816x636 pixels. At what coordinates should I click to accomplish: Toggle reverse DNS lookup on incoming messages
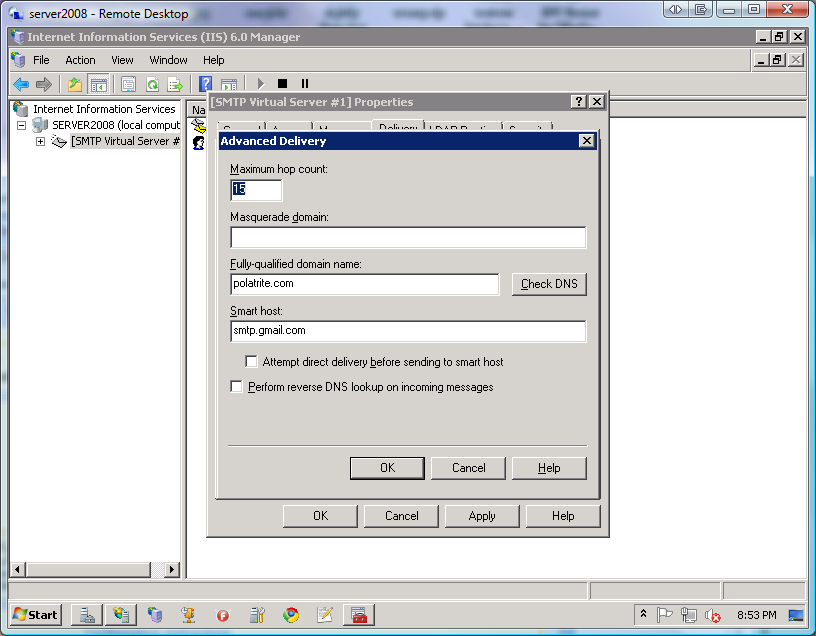237,386
